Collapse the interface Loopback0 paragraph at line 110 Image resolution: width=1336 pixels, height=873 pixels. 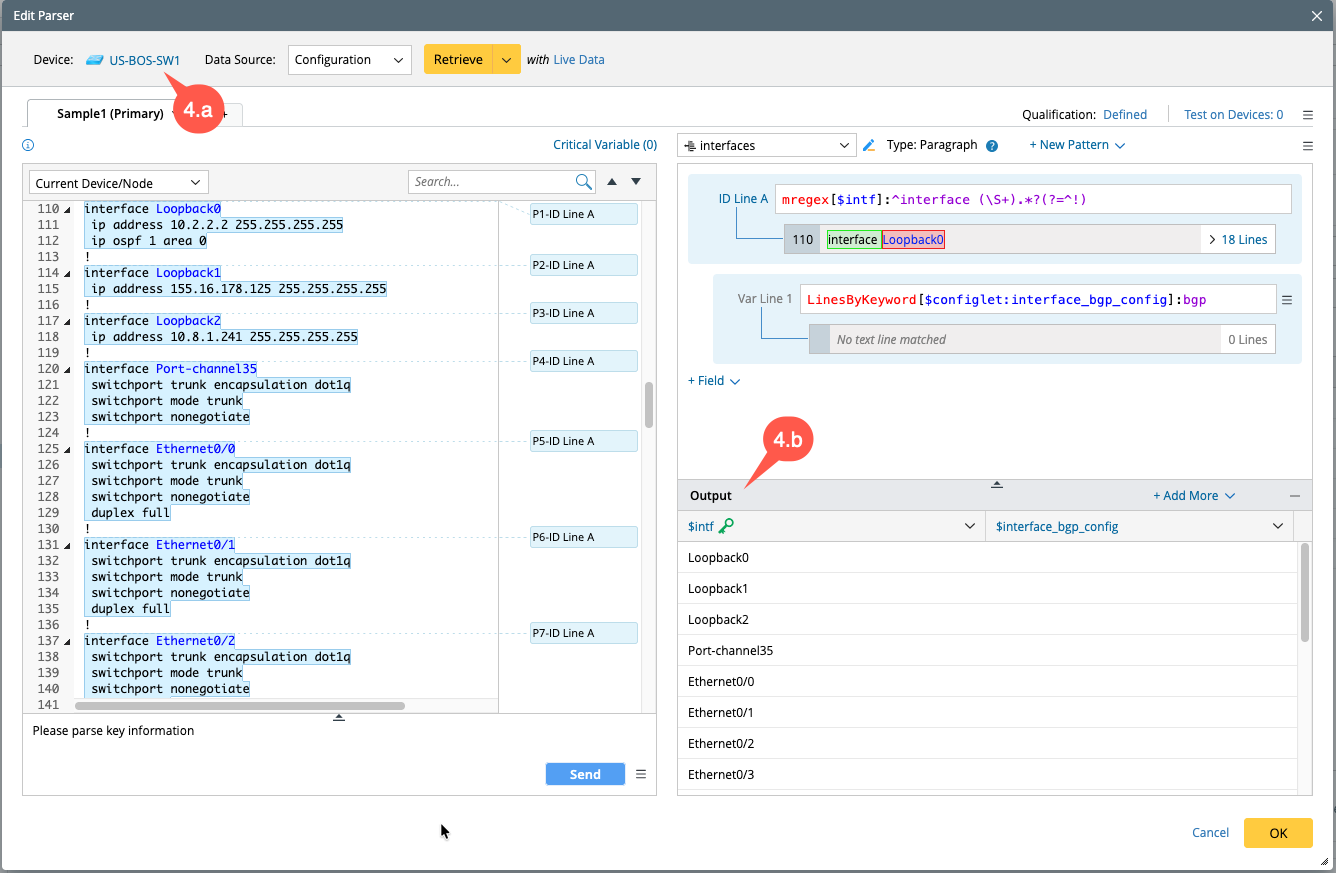point(68,210)
